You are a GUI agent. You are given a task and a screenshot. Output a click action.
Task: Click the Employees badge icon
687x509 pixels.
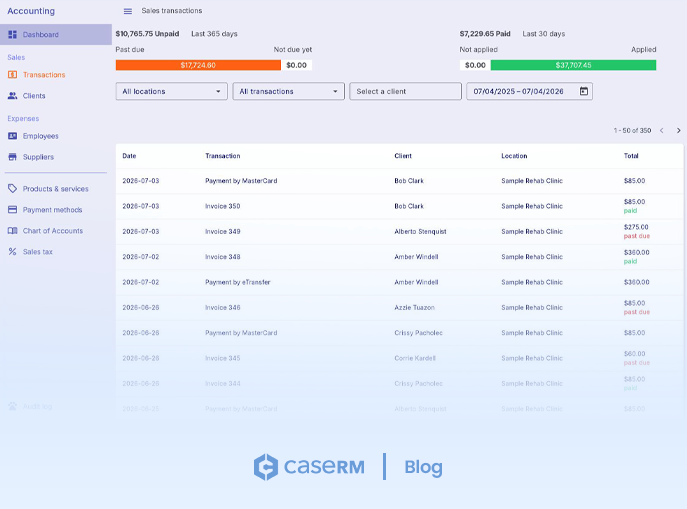coord(13,136)
